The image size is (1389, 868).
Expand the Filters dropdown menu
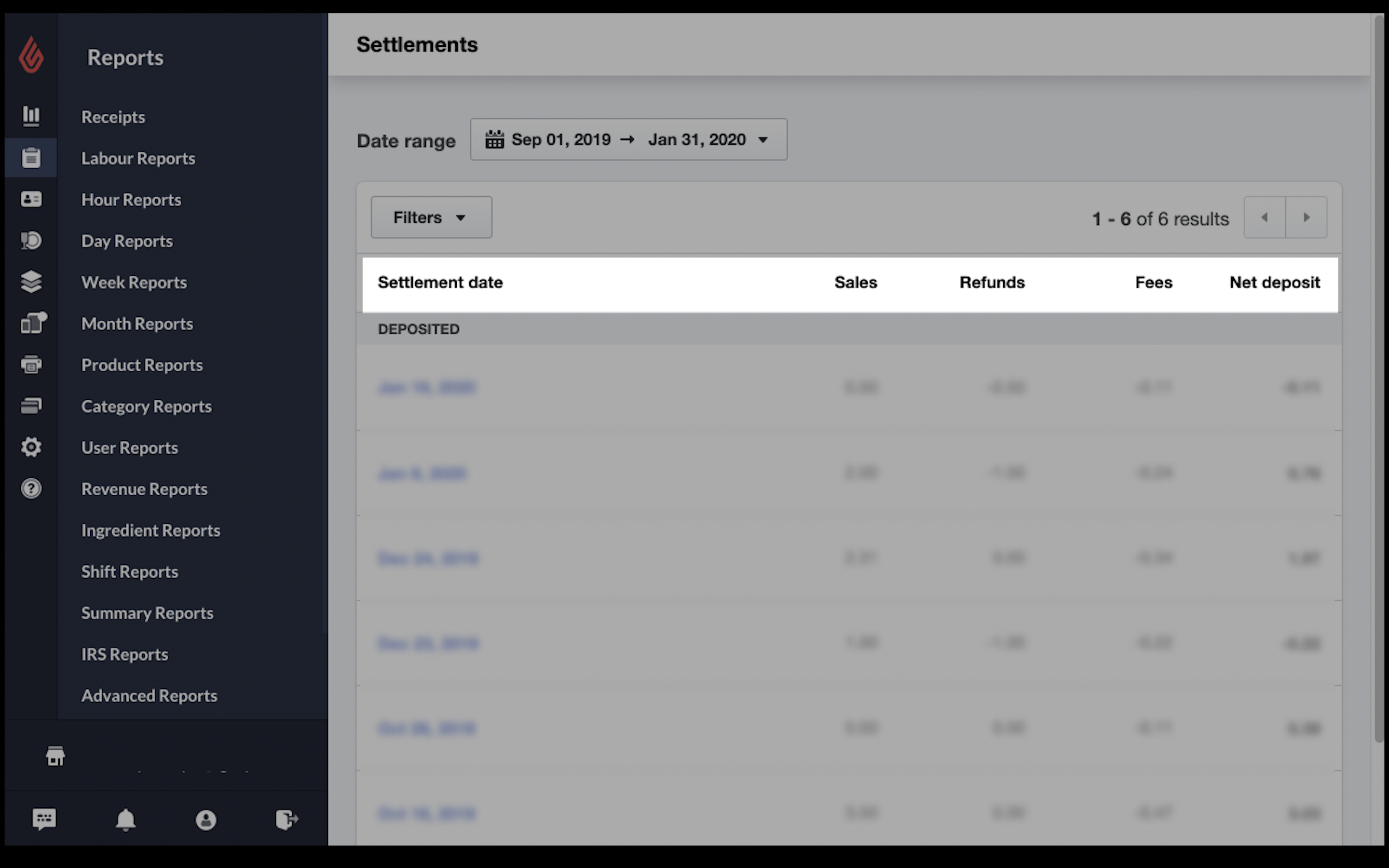pyautogui.click(x=430, y=217)
